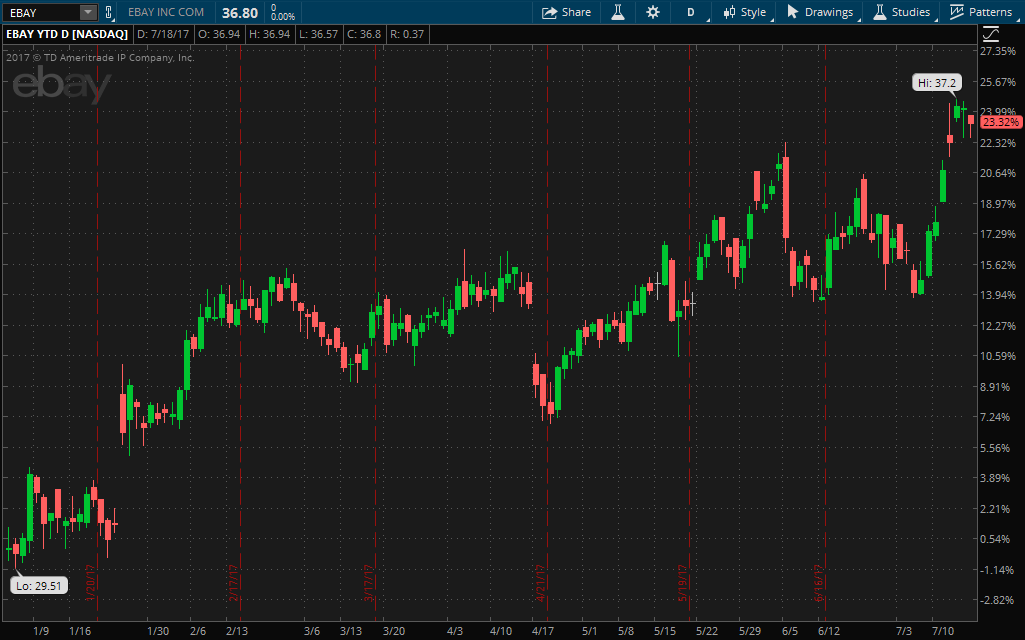Open the Style menu
Image resolution: width=1025 pixels, height=640 pixels.
744,12
